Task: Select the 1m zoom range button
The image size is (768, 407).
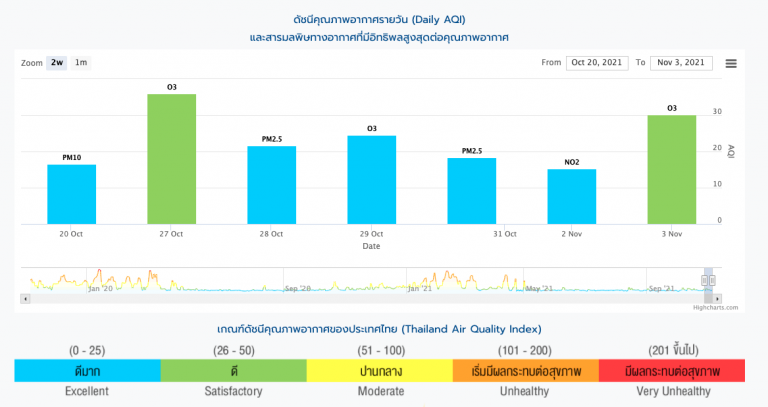Action: (x=81, y=63)
